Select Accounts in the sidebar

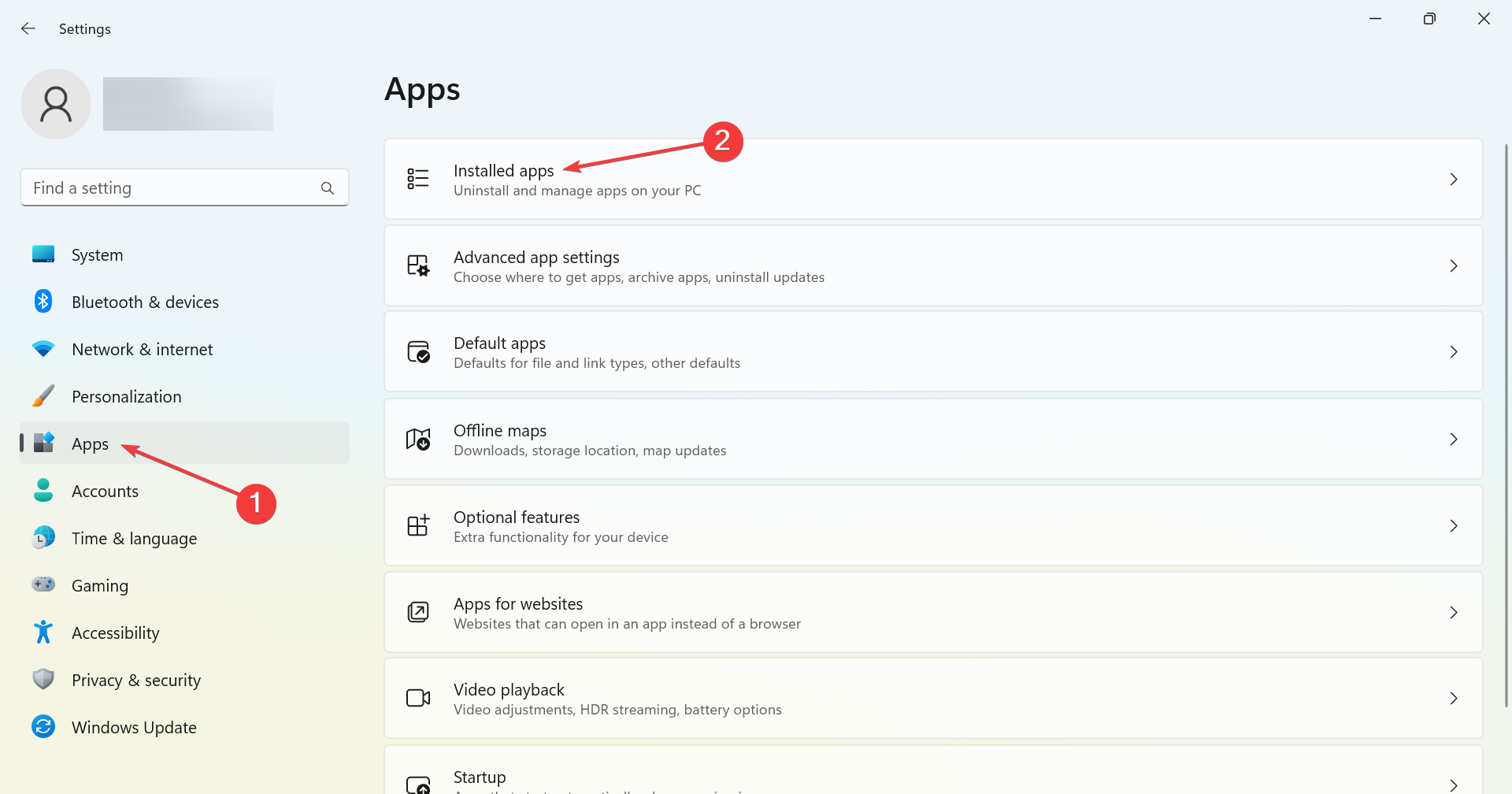[184, 491]
